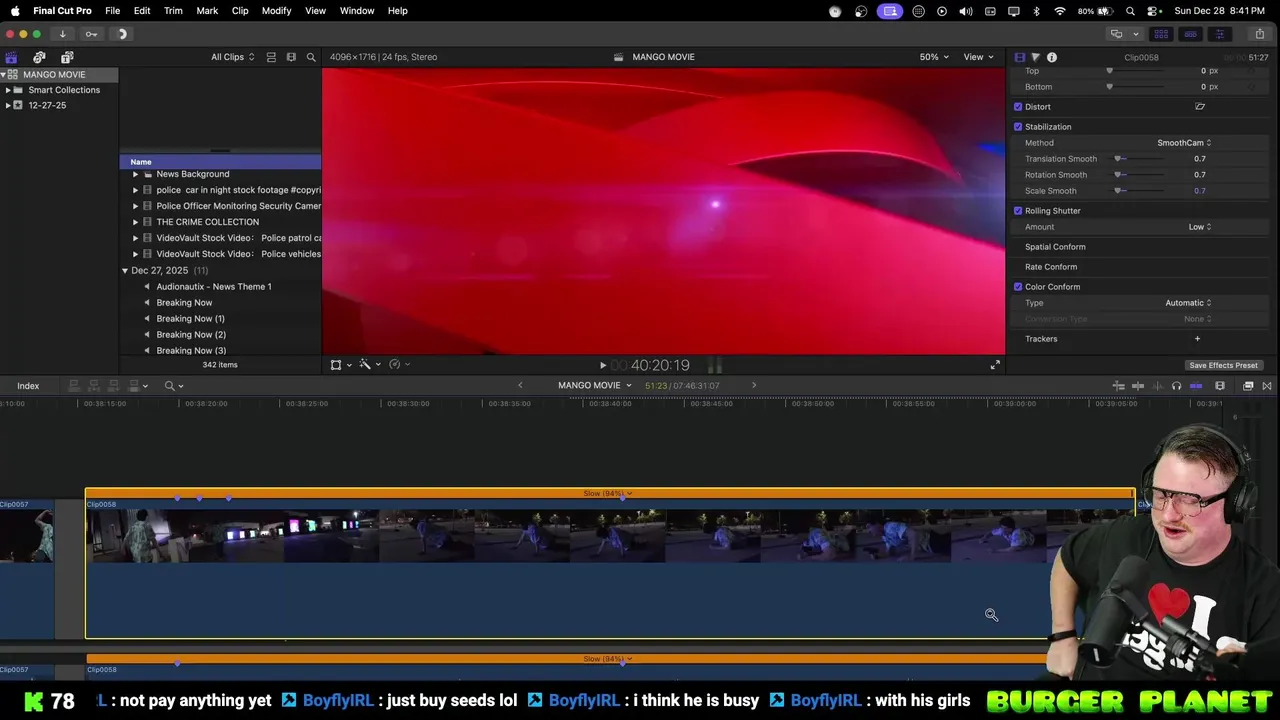
Task: Open the Modify menu
Action: (x=277, y=11)
